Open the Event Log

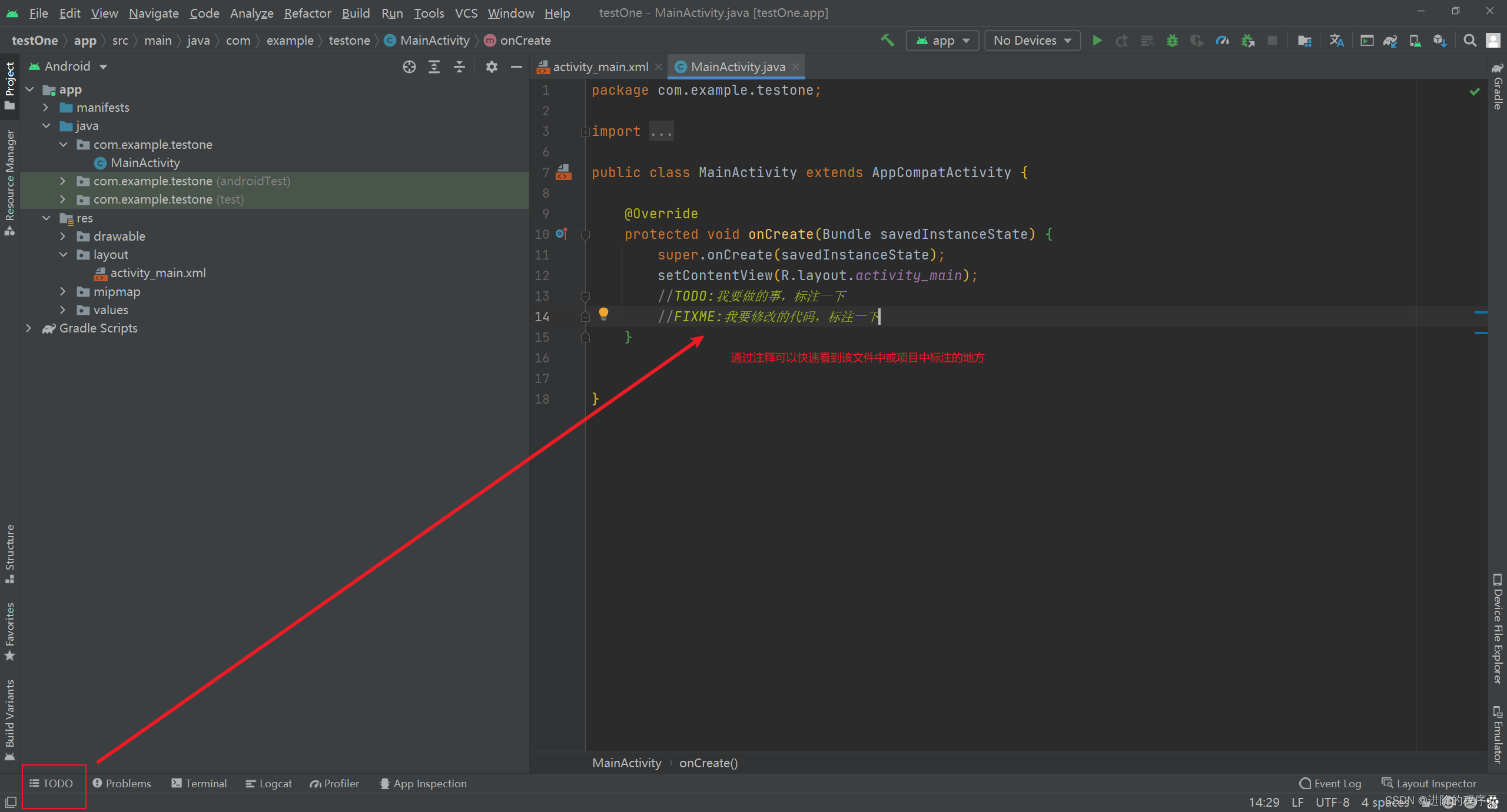pyautogui.click(x=1330, y=784)
